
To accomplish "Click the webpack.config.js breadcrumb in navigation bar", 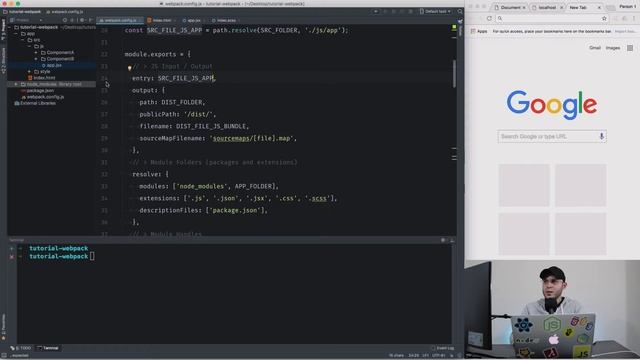I will [x=64, y=12].
